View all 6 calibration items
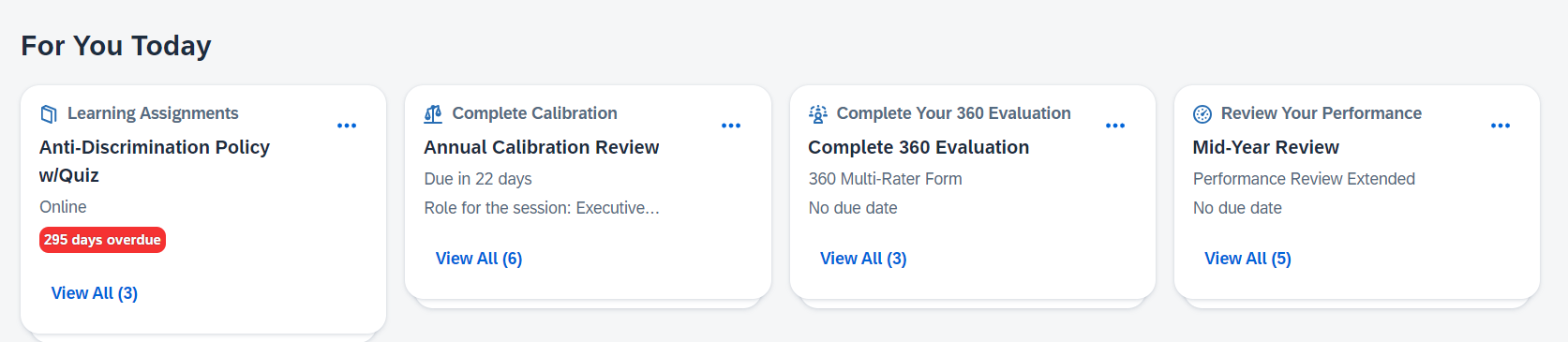This screenshot has width=1568, height=342. (x=479, y=259)
